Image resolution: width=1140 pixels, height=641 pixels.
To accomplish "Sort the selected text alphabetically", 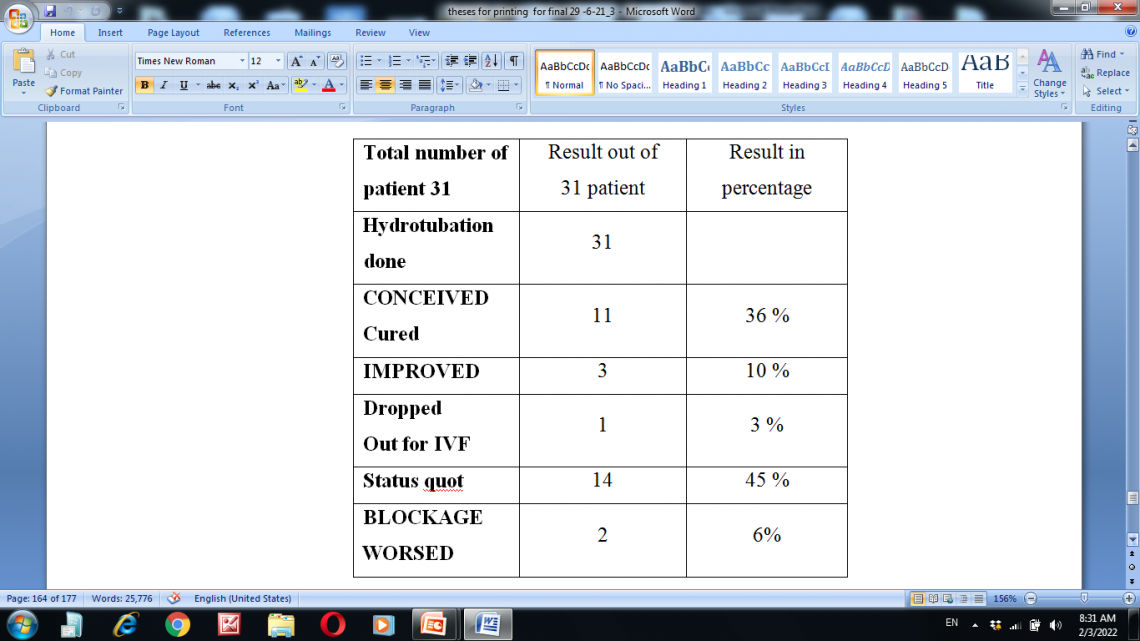I will tap(490, 60).
